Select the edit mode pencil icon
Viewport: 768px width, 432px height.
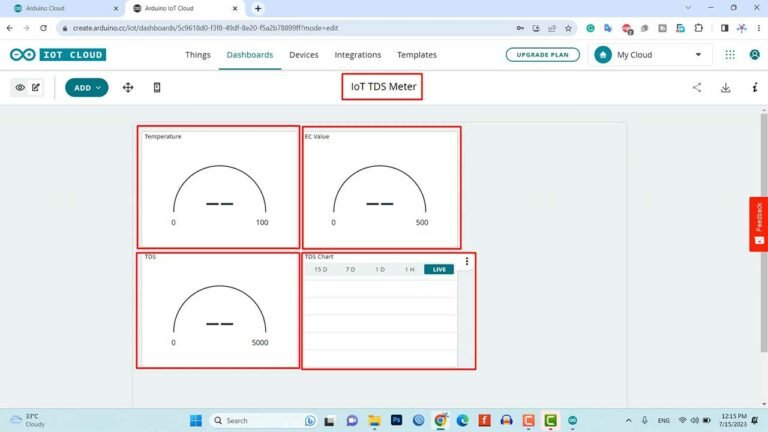point(36,88)
